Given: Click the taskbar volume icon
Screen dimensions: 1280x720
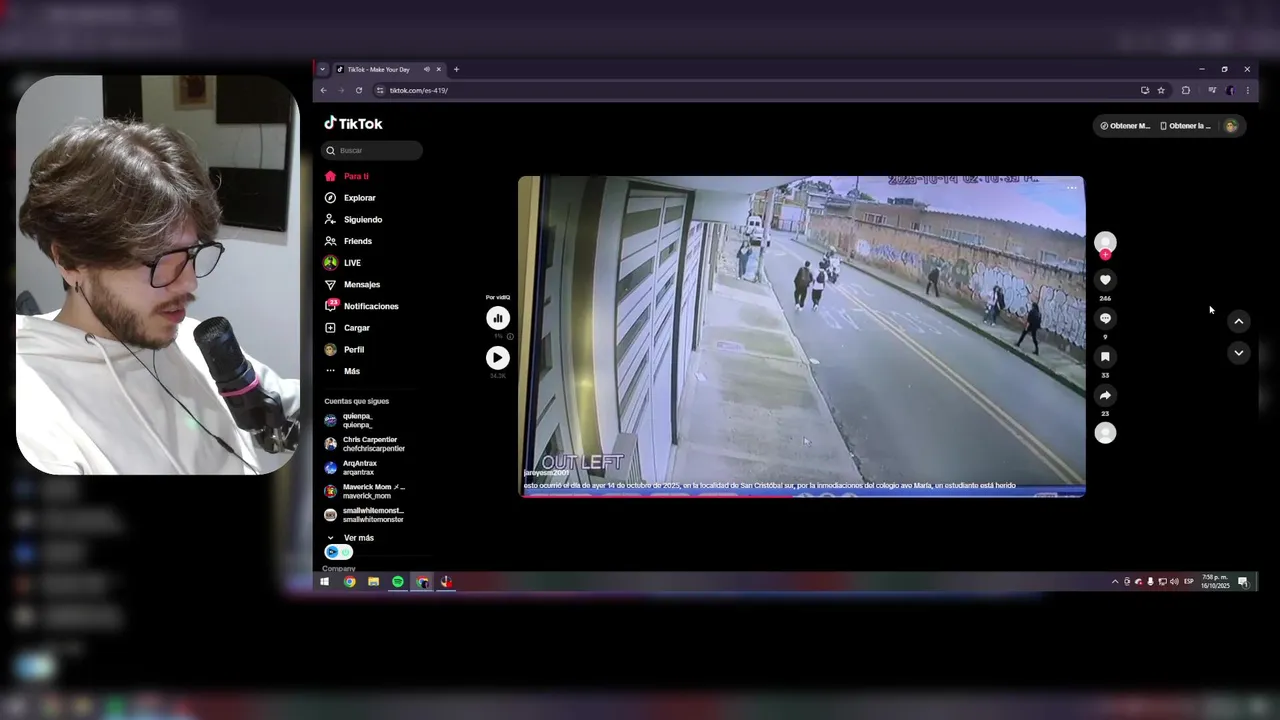Looking at the screenshot, I should pyautogui.click(x=1174, y=582).
